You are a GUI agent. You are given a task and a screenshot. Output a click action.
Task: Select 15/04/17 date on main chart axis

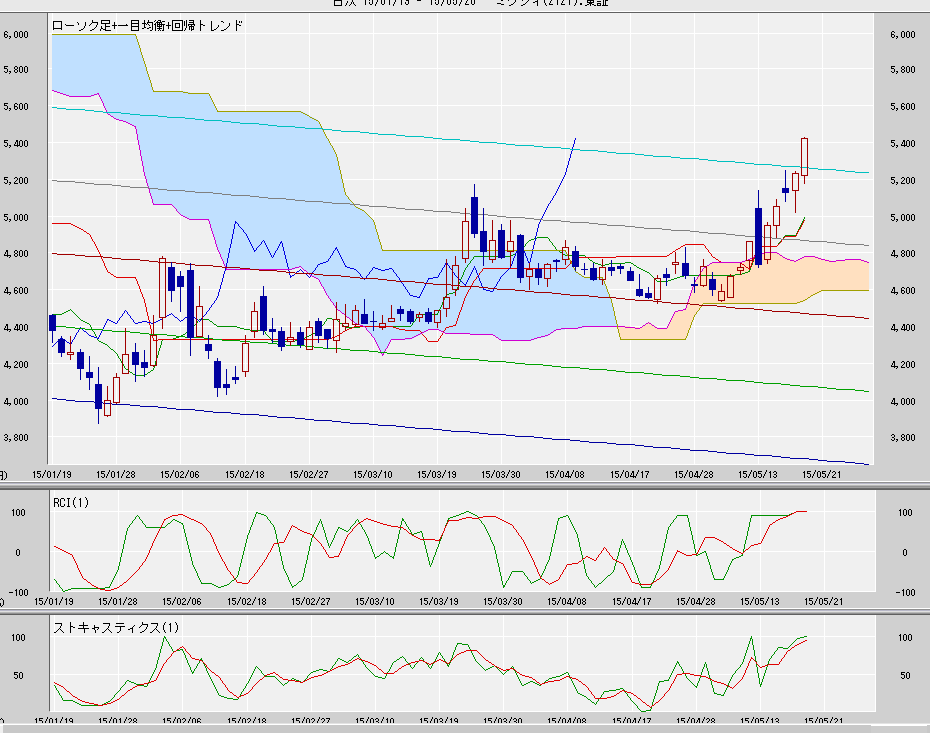pyautogui.click(x=630, y=475)
